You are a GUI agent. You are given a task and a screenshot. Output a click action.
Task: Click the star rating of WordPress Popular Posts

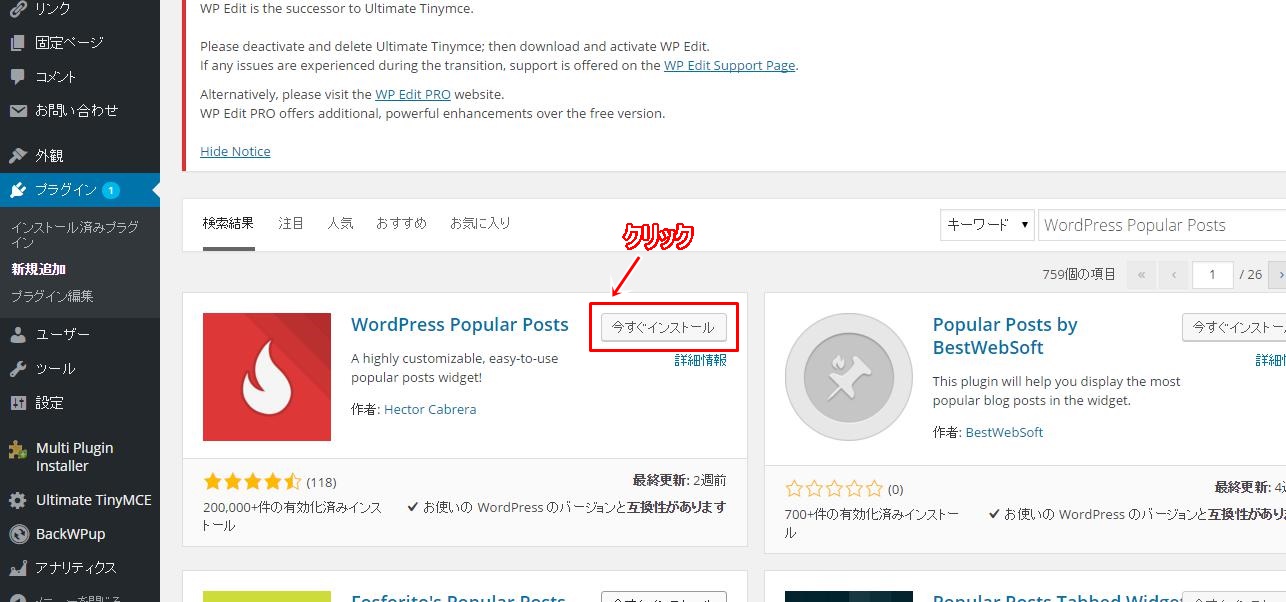[x=252, y=482]
